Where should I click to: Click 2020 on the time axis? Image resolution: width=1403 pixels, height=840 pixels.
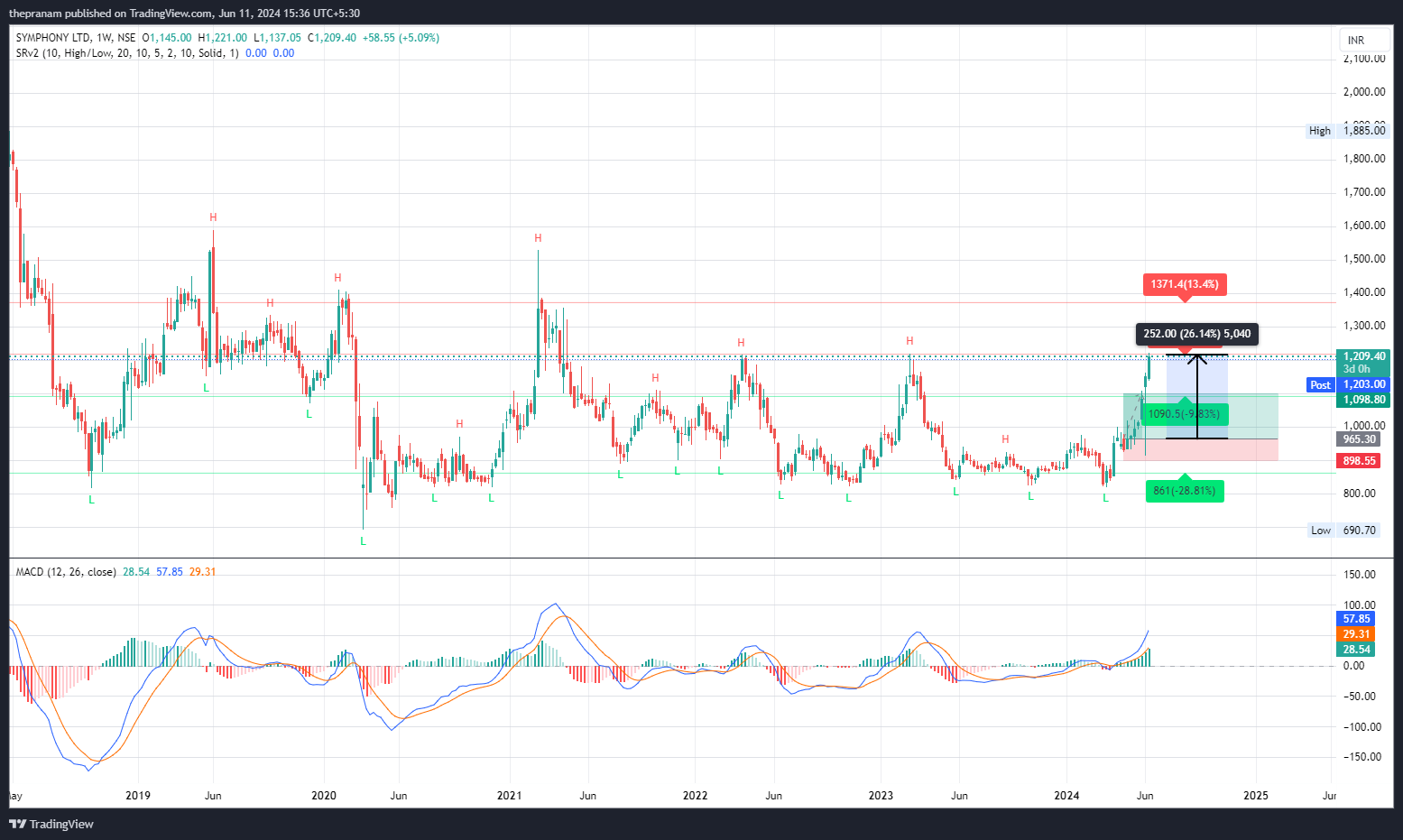[x=324, y=796]
